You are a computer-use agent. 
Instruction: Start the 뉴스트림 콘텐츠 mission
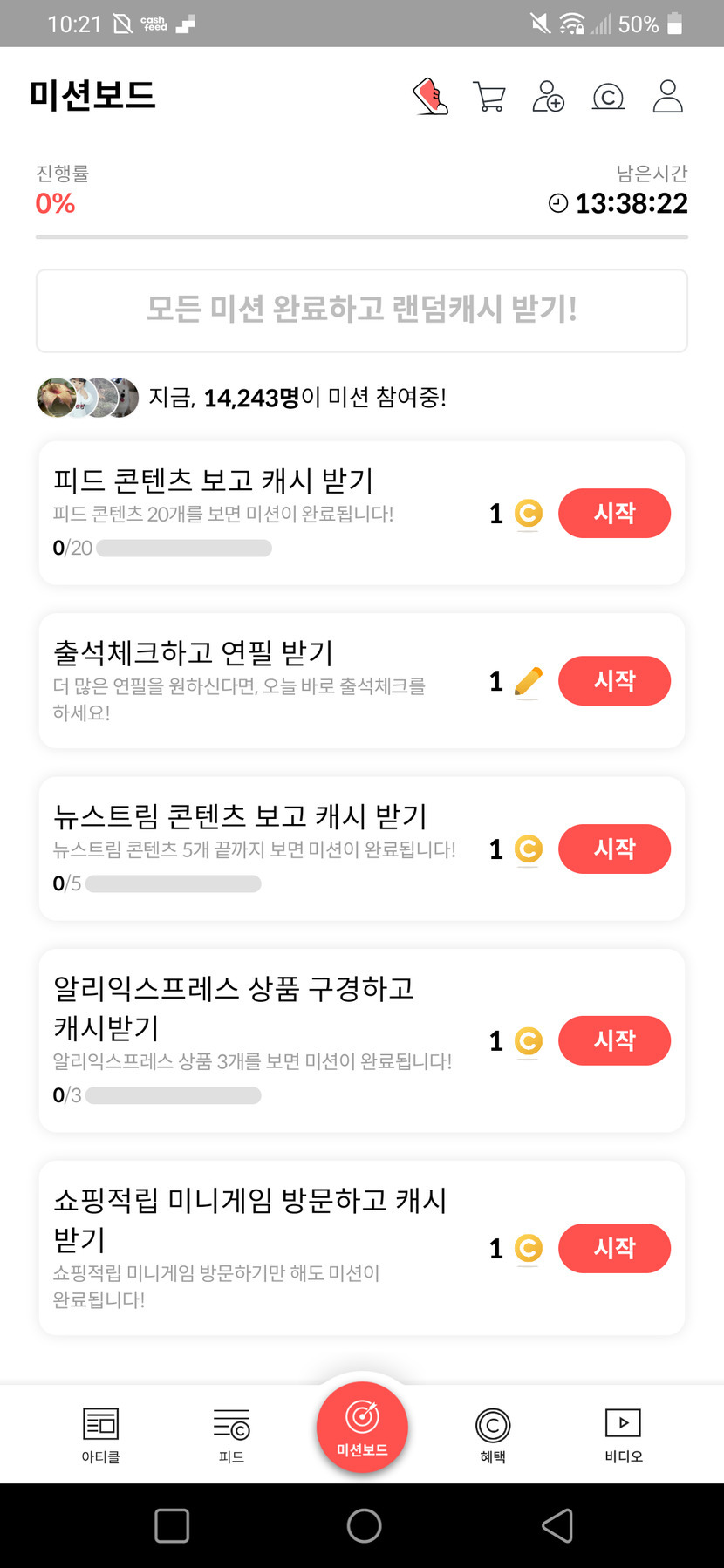coord(614,849)
